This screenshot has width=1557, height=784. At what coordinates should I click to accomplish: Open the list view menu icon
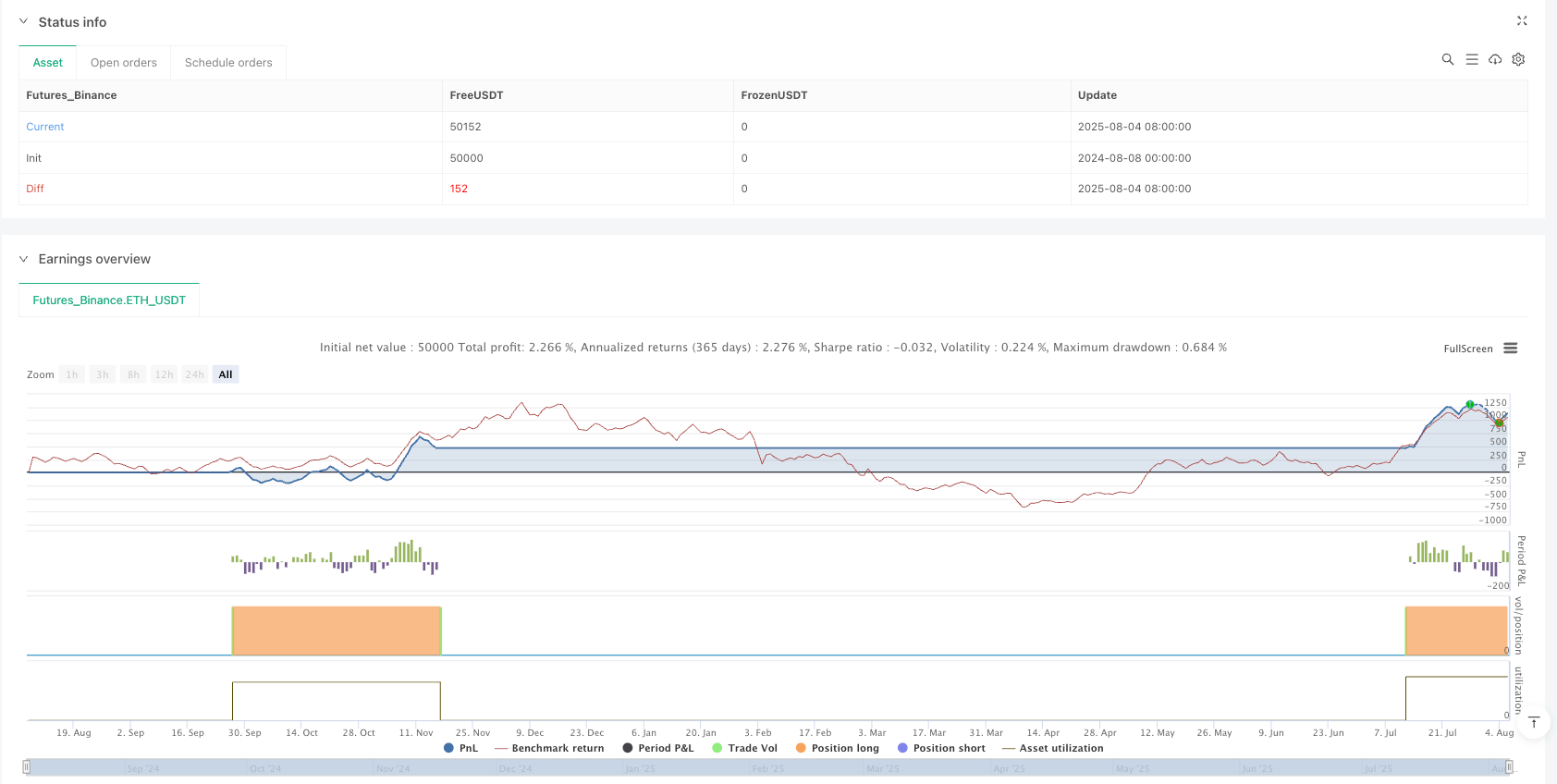click(1472, 59)
